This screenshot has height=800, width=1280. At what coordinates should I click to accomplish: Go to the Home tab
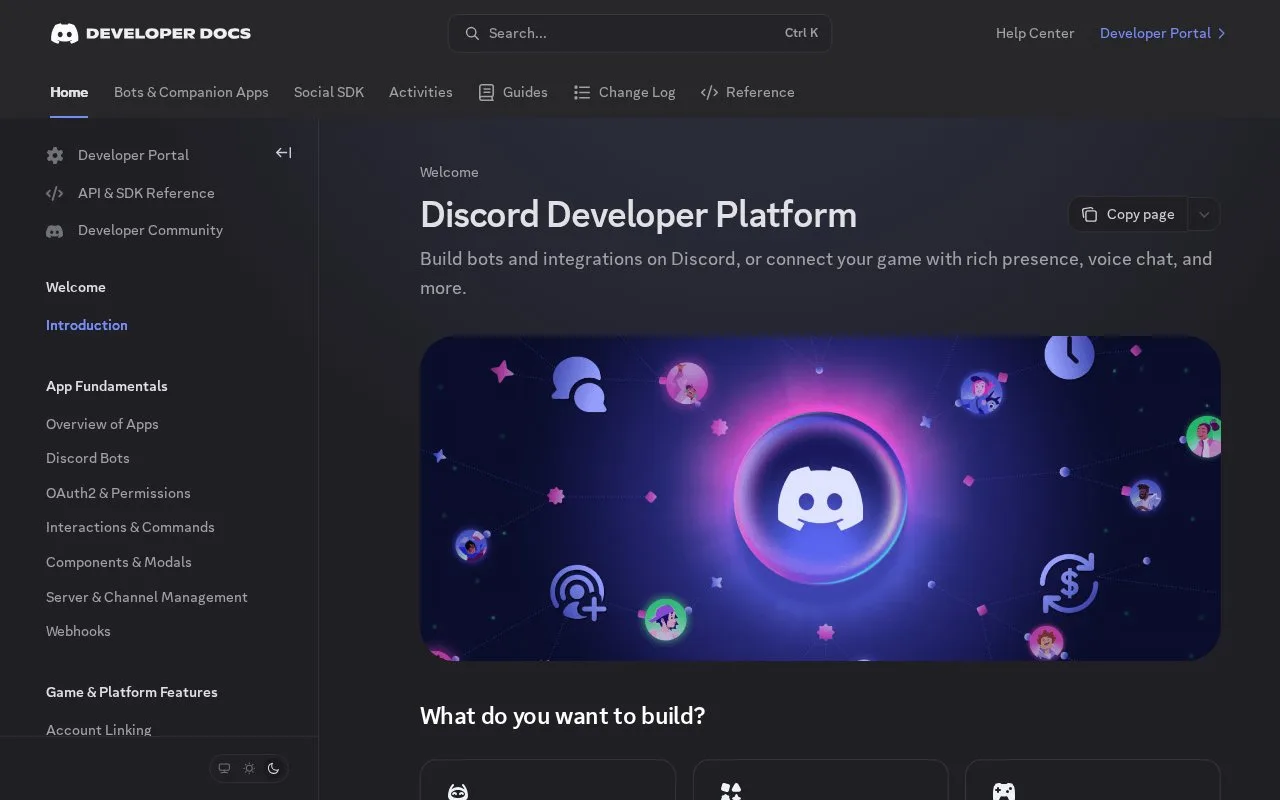[69, 92]
